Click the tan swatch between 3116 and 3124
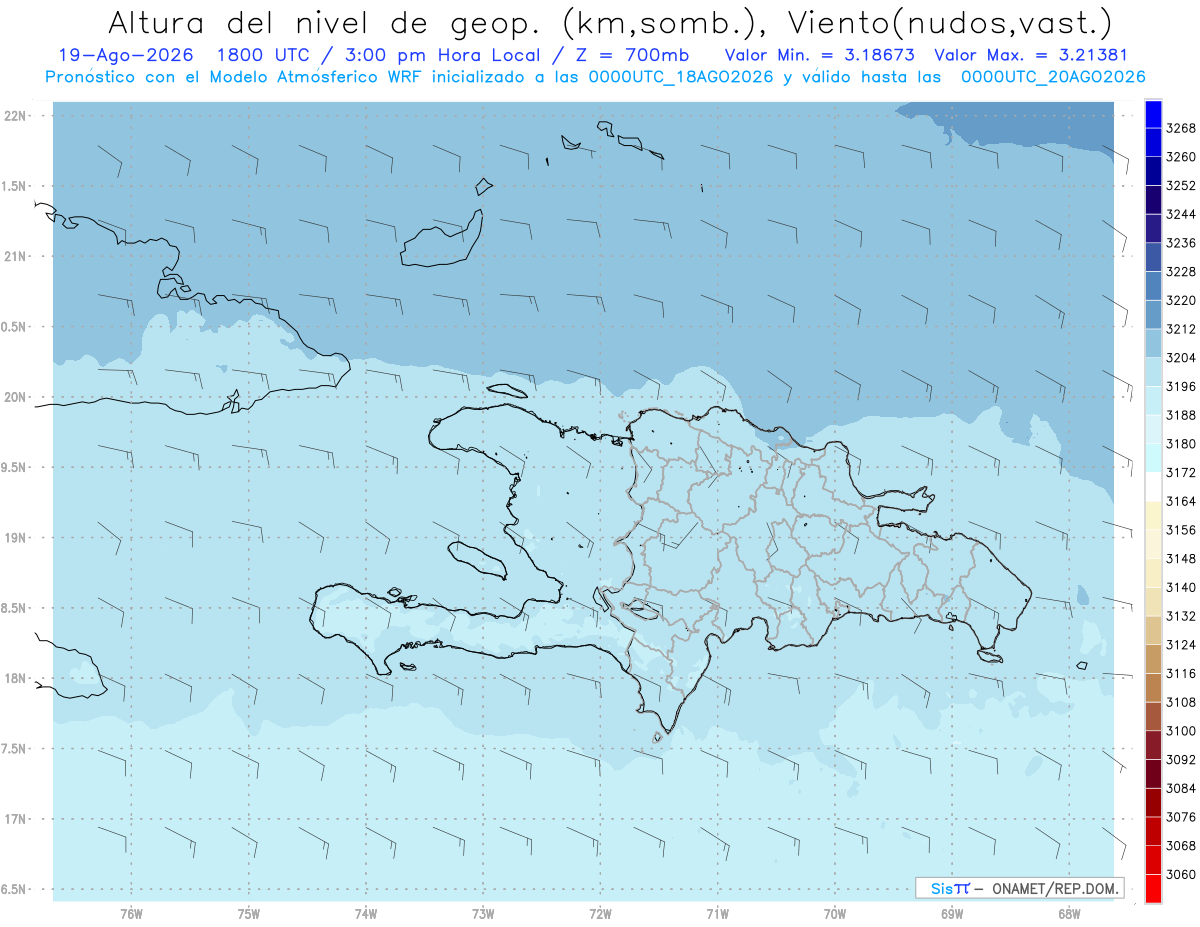 tap(1153, 659)
